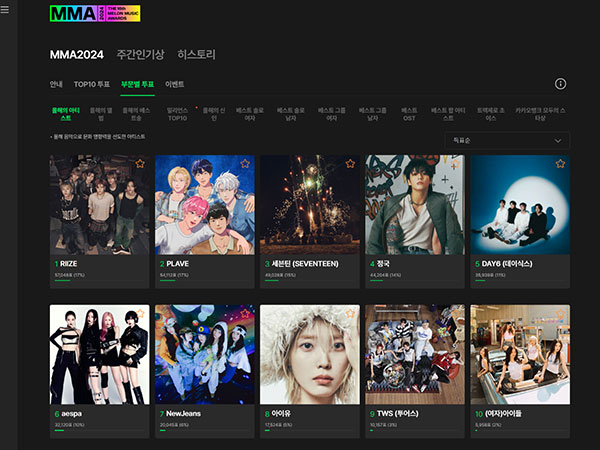Open the TOP10 투표 sub-tab
Image resolution: width=600 pixels, height=450 pixels.
point(92,84)
